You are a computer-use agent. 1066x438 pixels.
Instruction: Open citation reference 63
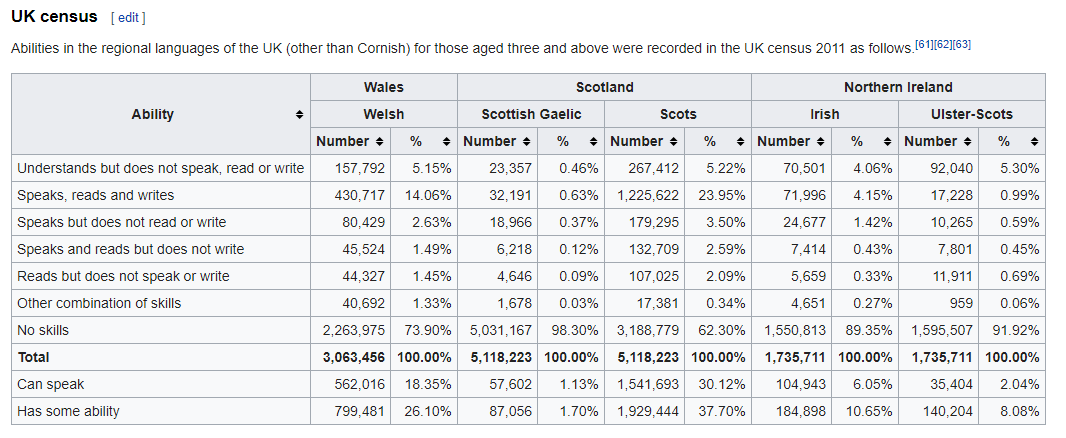(x=962, y=44)
